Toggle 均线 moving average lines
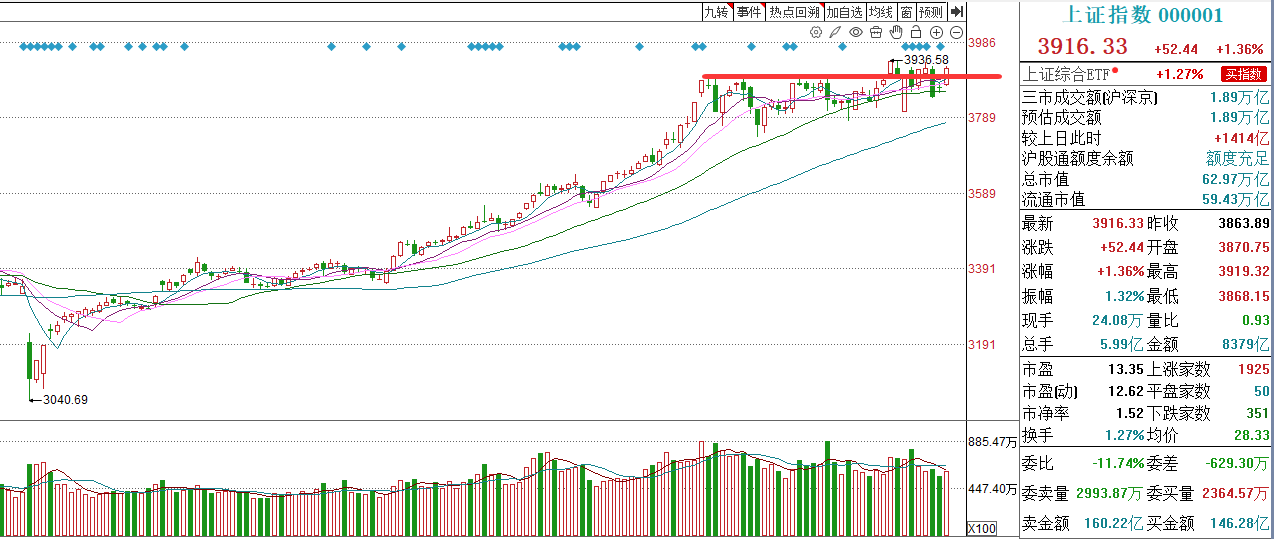The height and width of the screenshot is (539, 1274). click(881, 12)
